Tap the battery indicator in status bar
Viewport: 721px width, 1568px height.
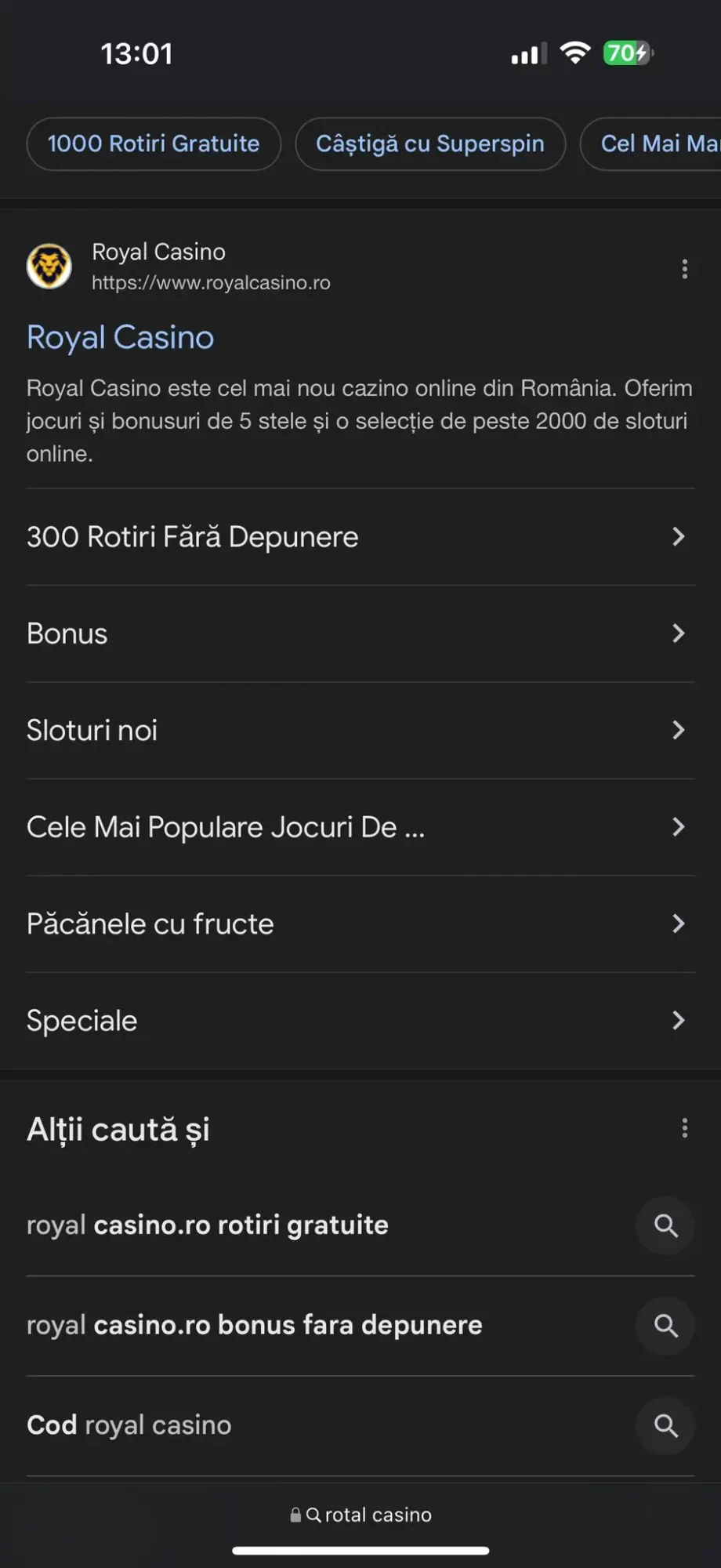point(628,53)
